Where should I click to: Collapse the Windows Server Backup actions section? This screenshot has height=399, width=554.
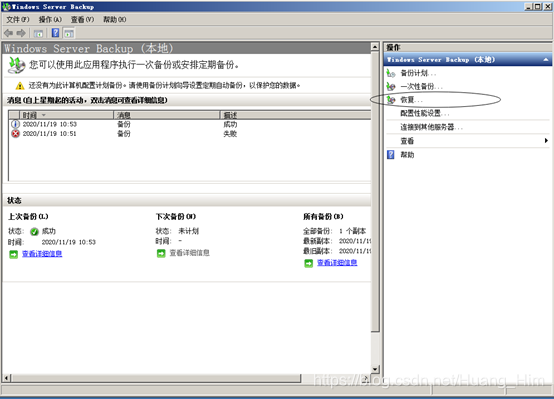(x=546, y=59)
